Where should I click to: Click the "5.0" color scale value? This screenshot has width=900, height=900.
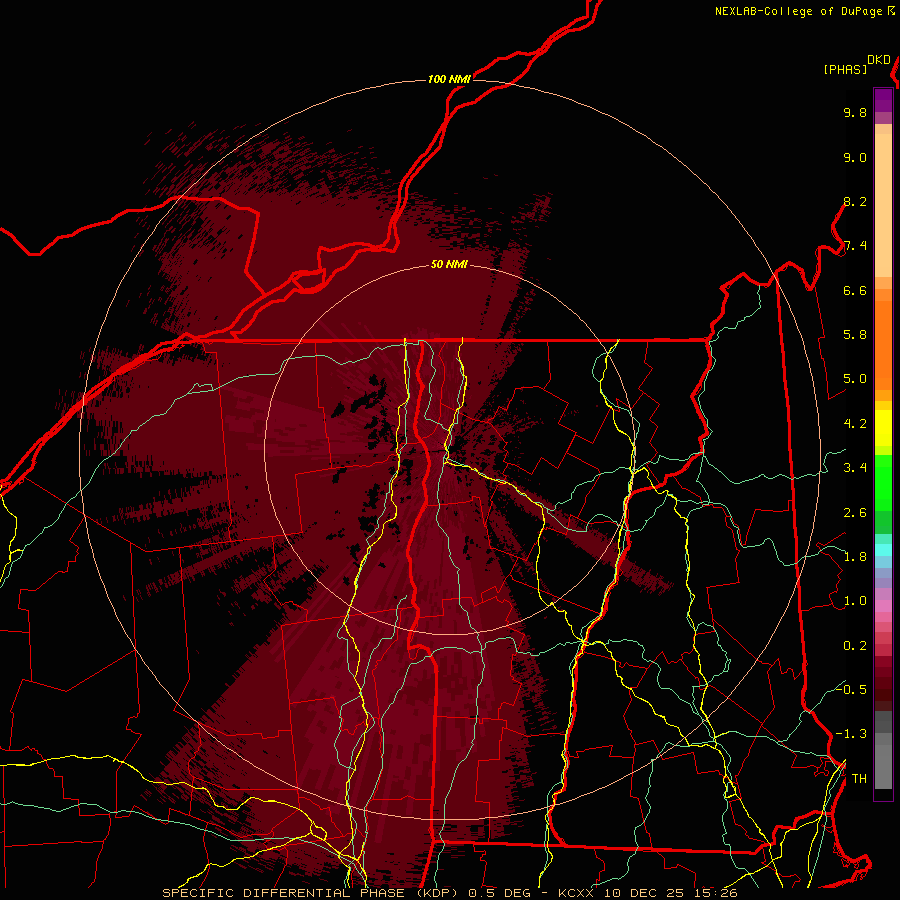tap(855, 379)
